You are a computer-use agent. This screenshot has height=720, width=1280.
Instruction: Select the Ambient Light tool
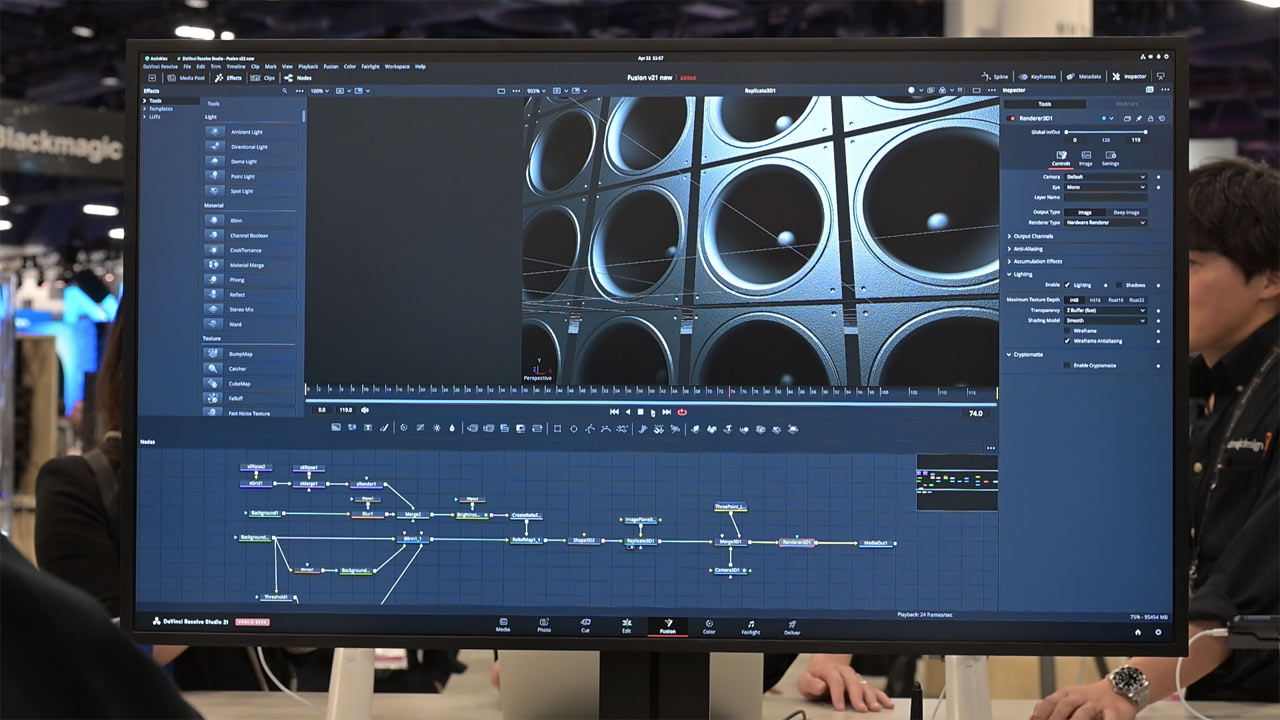pyautogui.click(x=250, y=132)
